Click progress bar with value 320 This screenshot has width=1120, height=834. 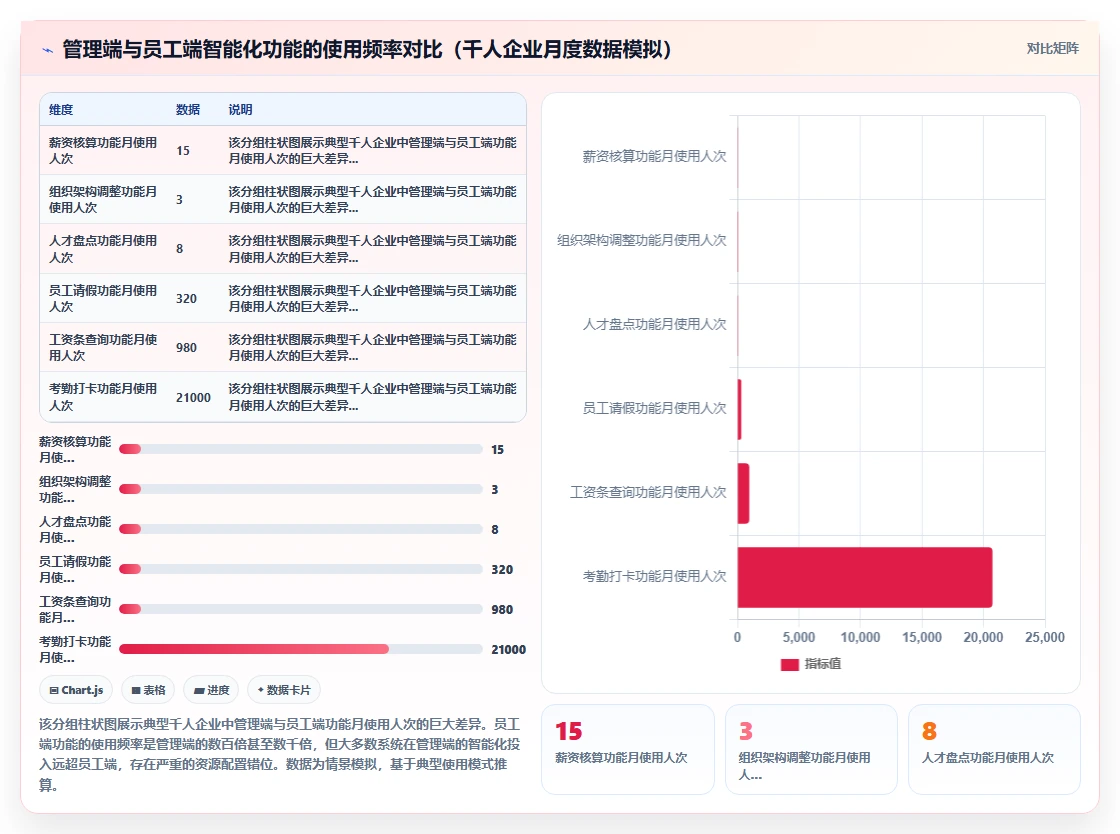(301, 569)
